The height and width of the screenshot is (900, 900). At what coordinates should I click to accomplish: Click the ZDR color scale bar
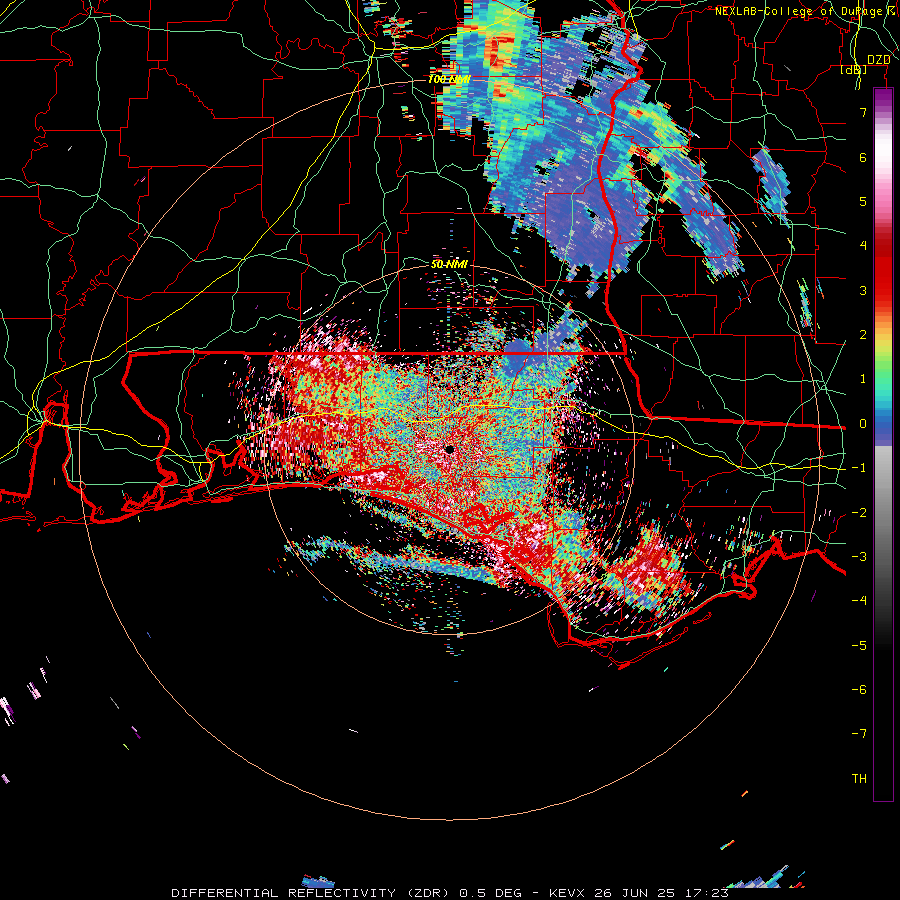(x=883, y=444)
